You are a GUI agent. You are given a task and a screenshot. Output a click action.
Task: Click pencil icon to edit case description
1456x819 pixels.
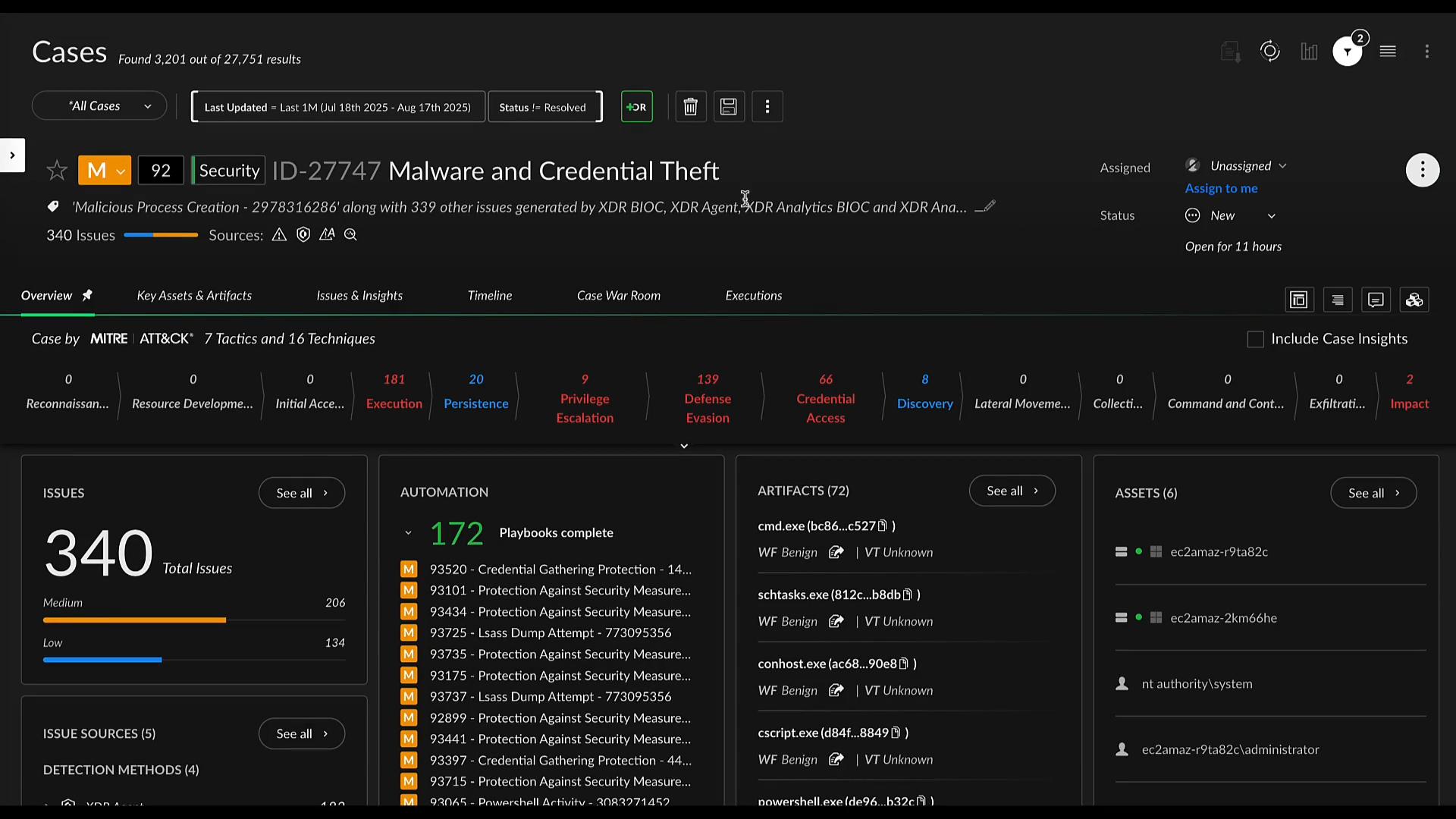[x=989, y=206]
